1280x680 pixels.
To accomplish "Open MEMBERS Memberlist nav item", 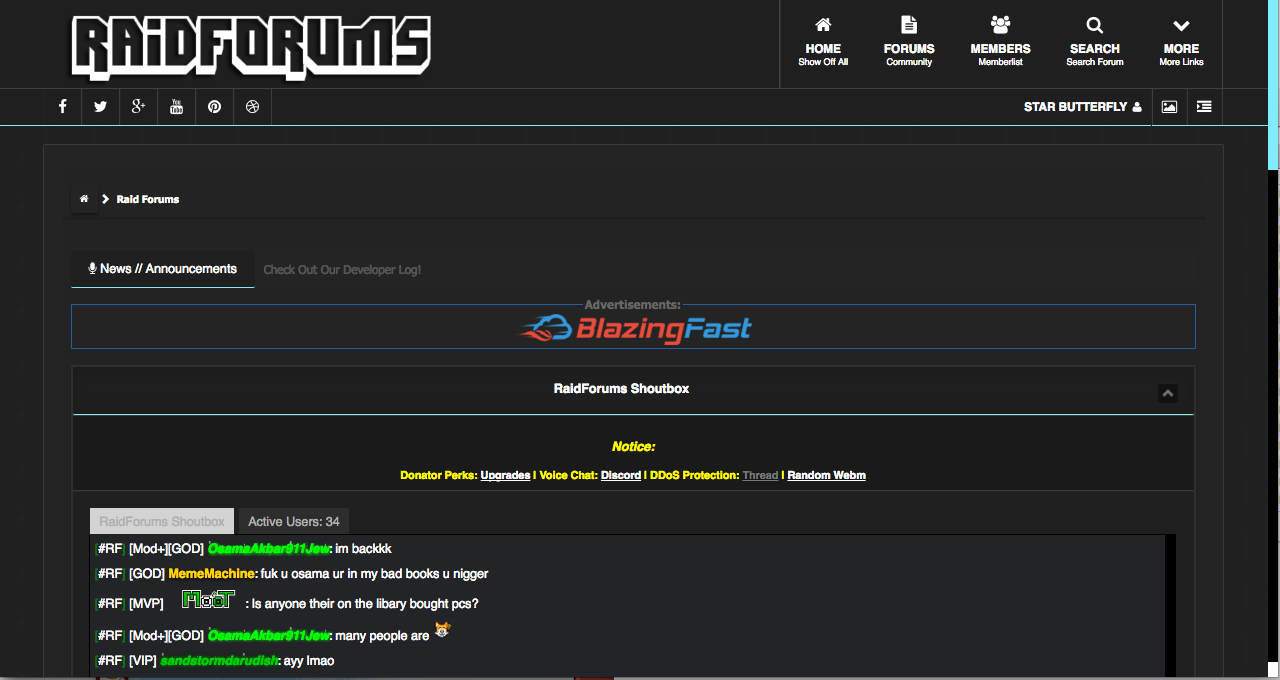I will click(1000, 43).
